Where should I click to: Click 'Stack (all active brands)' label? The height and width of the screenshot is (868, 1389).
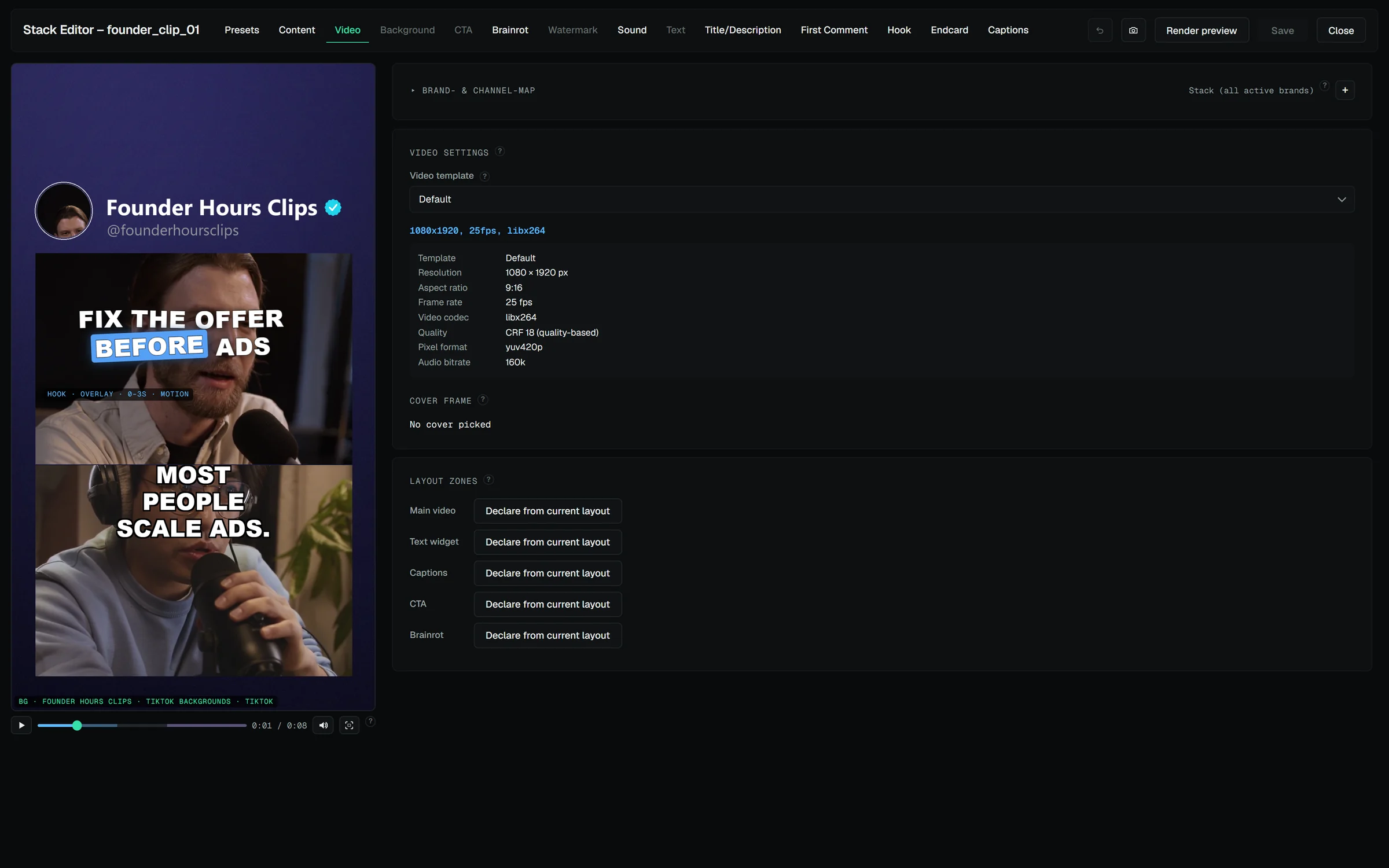pyautogui.click(x=1251, y=91)
